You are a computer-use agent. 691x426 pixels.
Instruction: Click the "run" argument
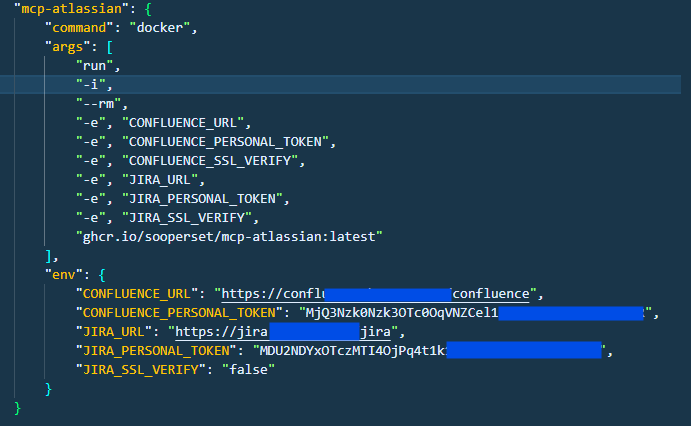94,66
